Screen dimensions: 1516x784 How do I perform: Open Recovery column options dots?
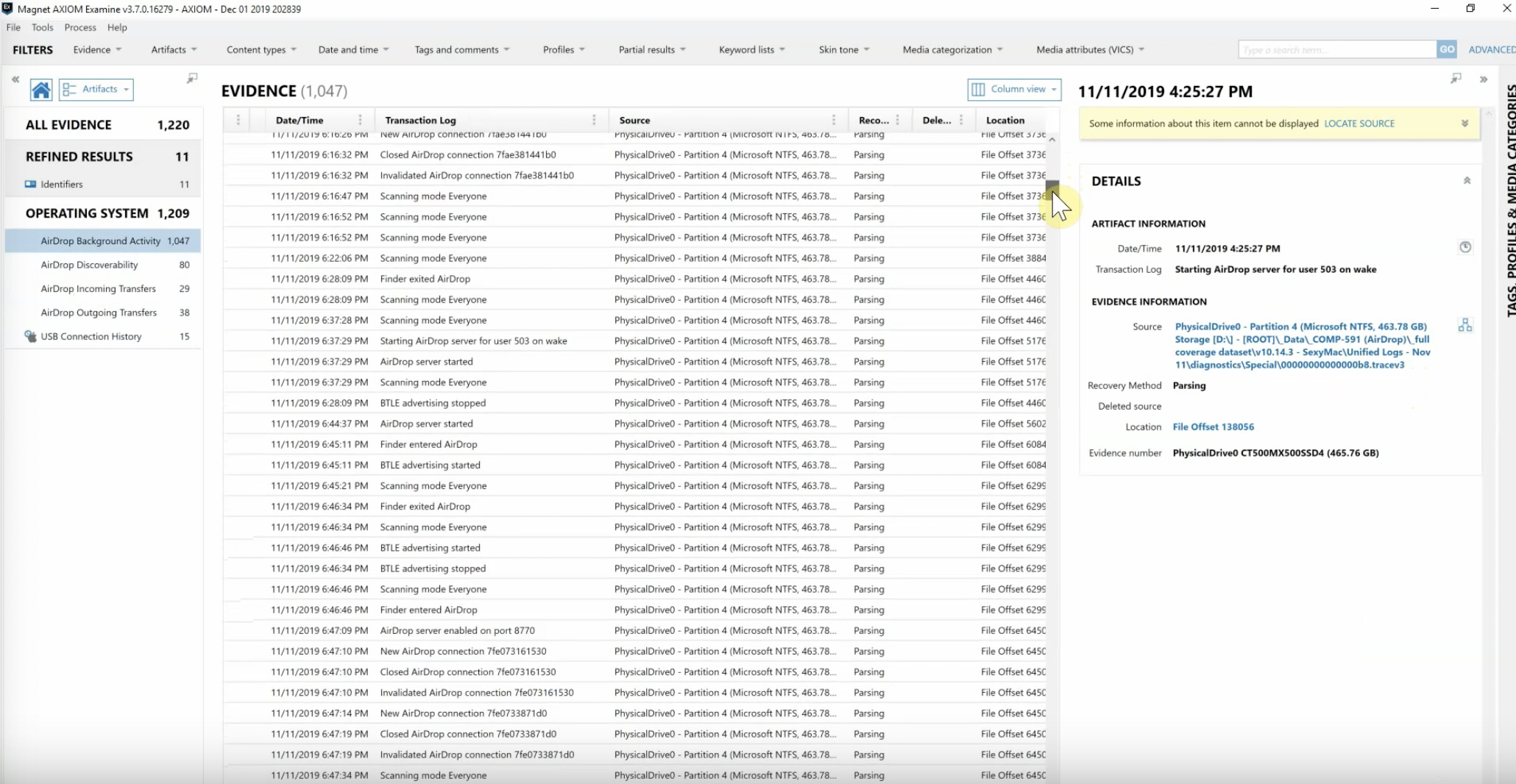pyautogui.click(x=897, y=120)
